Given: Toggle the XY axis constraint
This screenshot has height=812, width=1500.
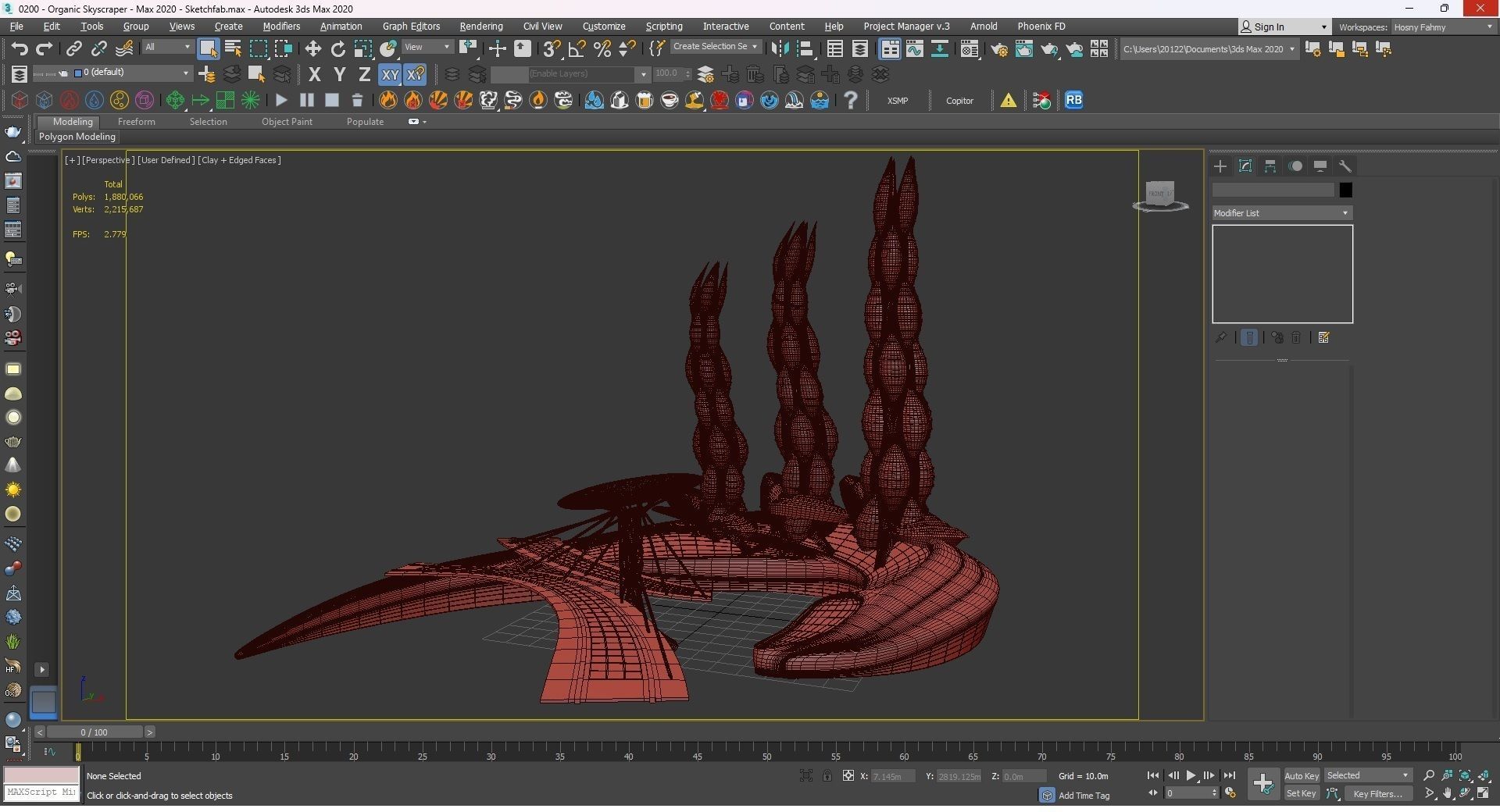Looking at the screenshot, I should pos(390,75).
